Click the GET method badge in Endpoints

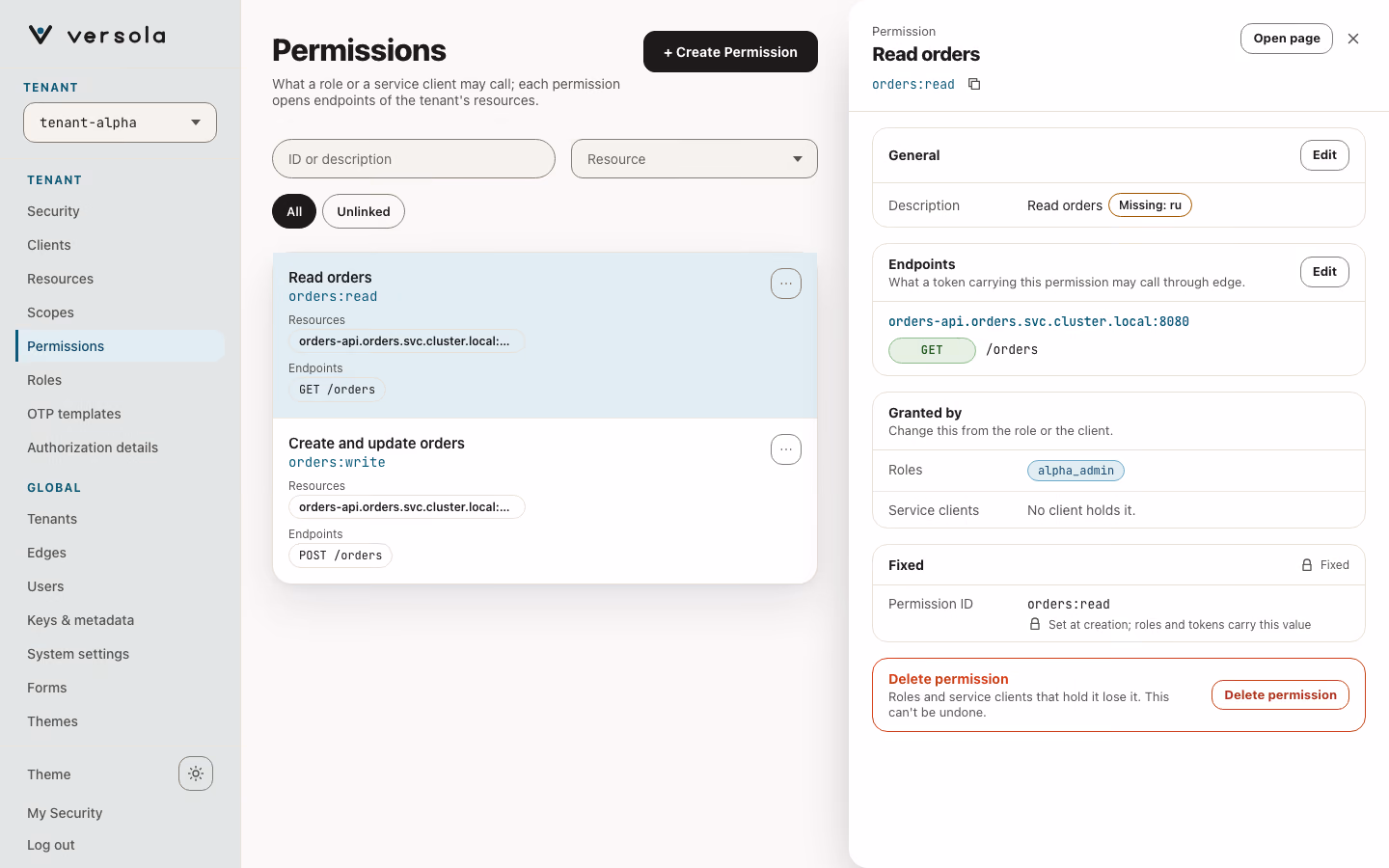coord(932,350)
